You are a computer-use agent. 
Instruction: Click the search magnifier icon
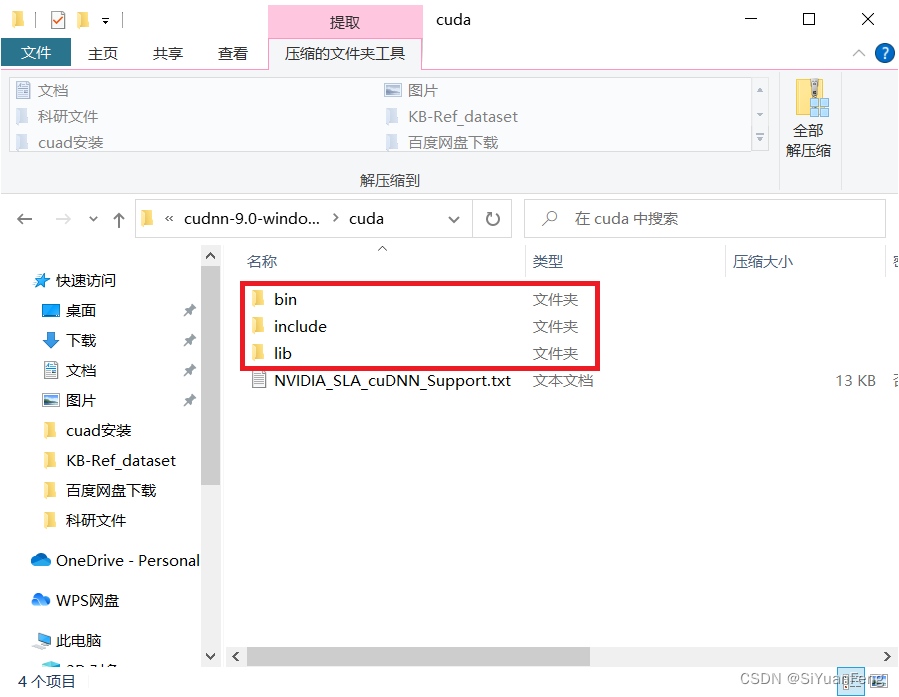coord(549,218)
